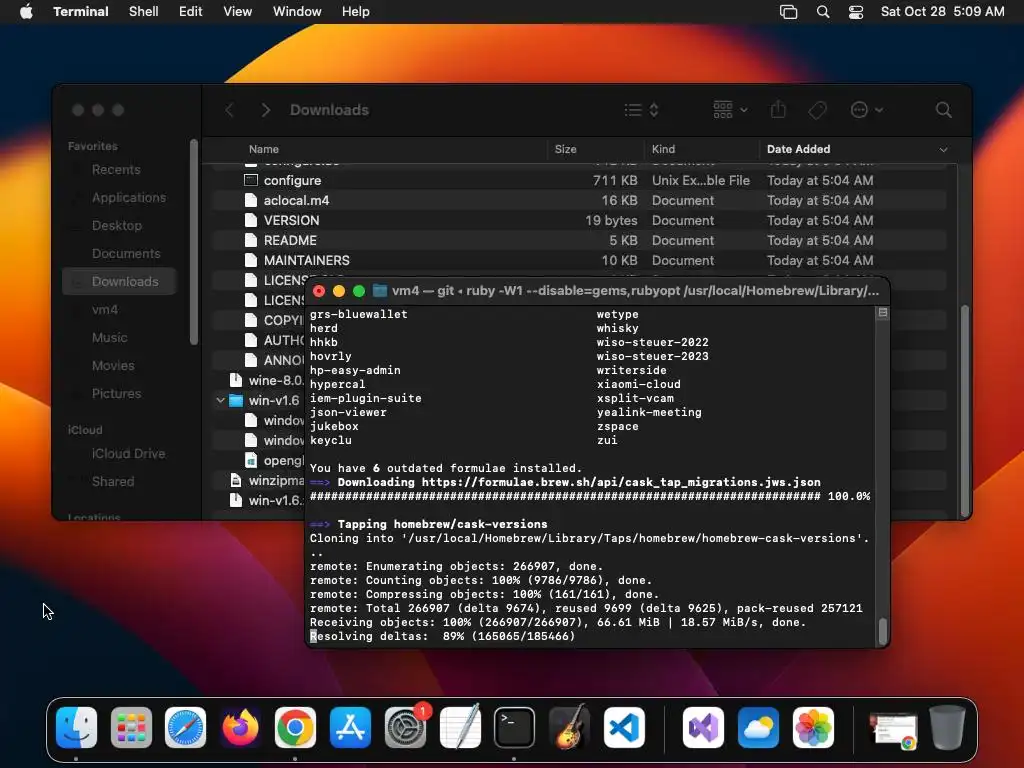This screenshot has height=768, width=1024.
Task: Select the MAINTAINERS file
Action: point(579,261)
